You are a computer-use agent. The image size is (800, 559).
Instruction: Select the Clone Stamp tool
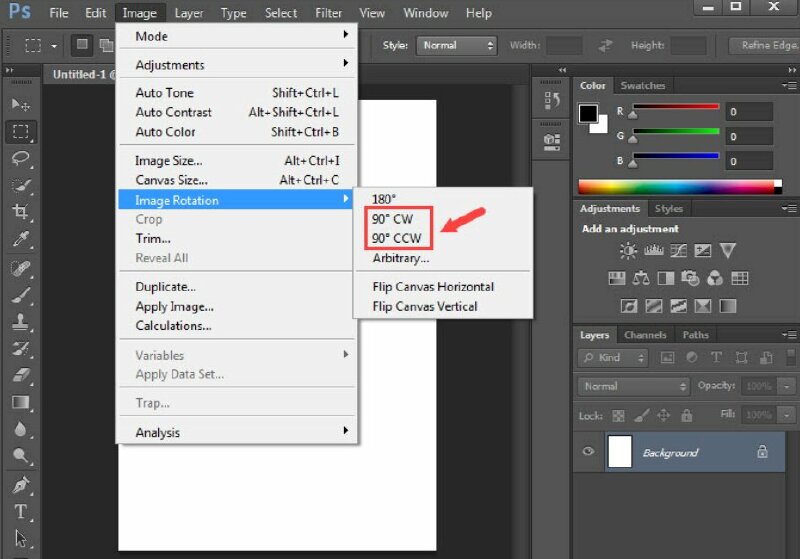pos(20,322)
